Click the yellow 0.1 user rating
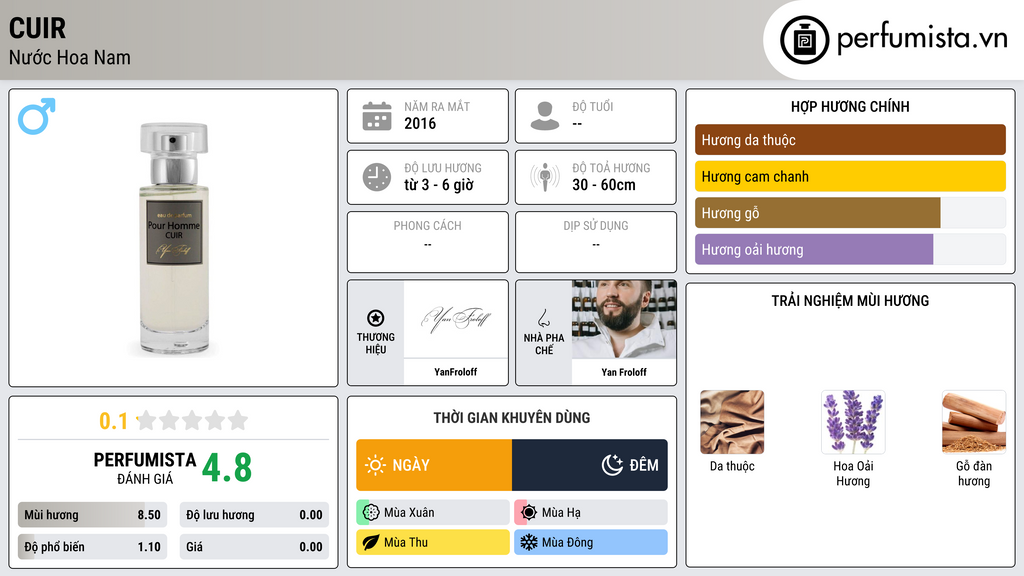Viewport: 1024px width, 576px height. [114, 421]
